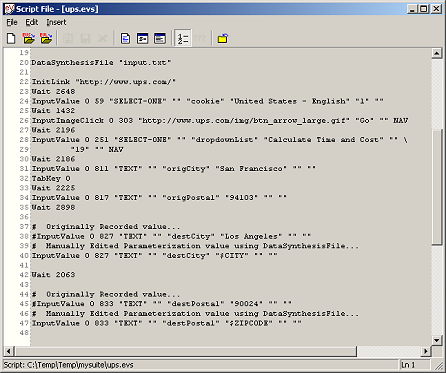Click the horizontal scrollbar thumb
The image size is (446, 373).
[x=185, y=351]
